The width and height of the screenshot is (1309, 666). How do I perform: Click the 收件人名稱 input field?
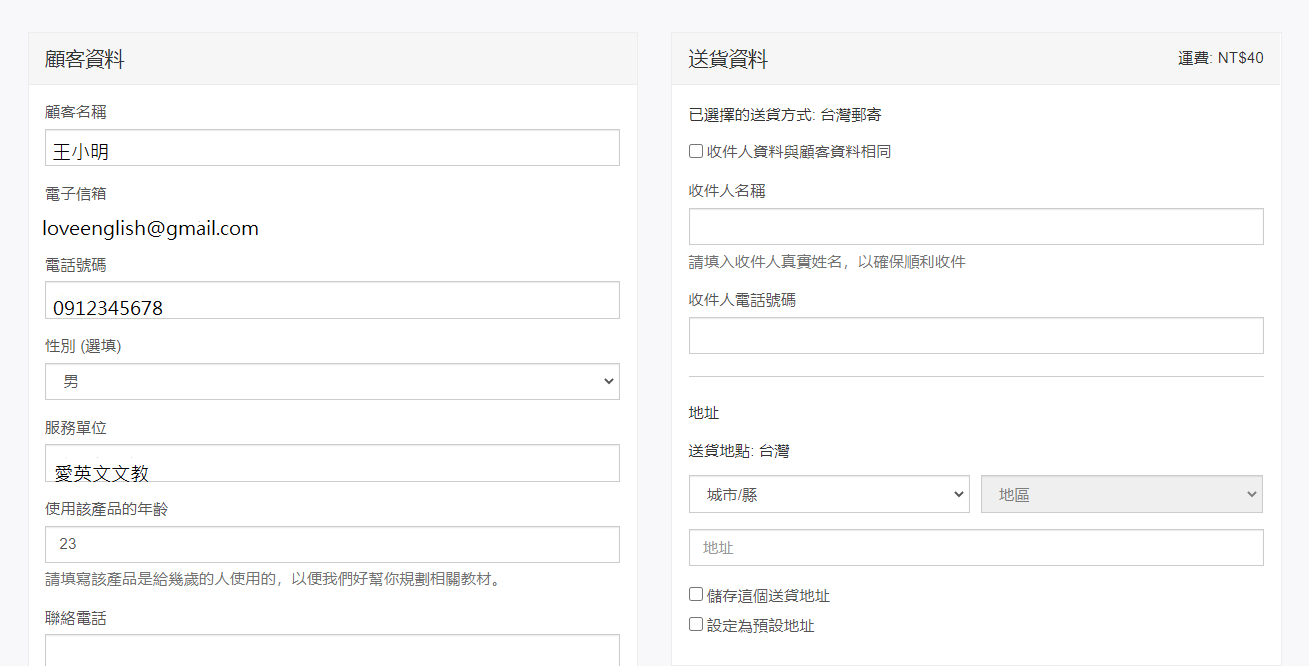[x=976, y=227]
